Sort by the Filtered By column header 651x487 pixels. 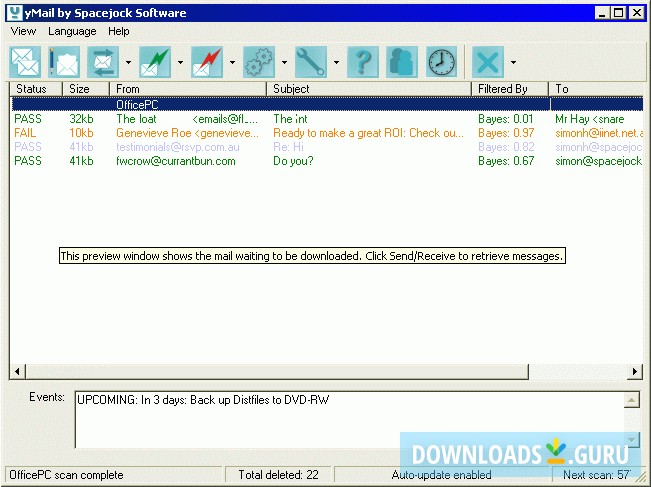pos(510,89)
